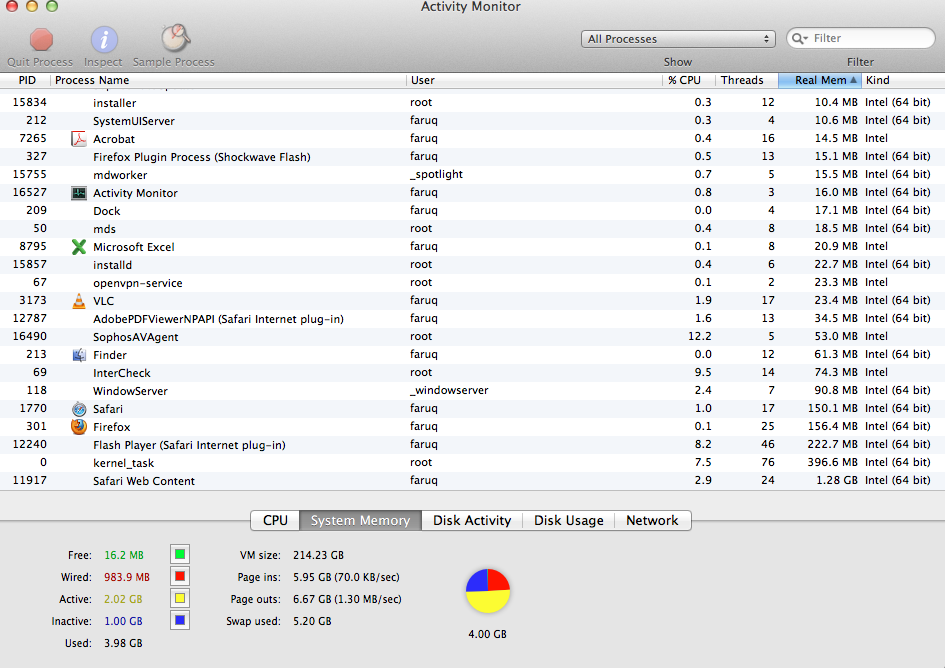Sort by the % CPU column header
This screenshot has height=668, width=945.
click(689, 80)
